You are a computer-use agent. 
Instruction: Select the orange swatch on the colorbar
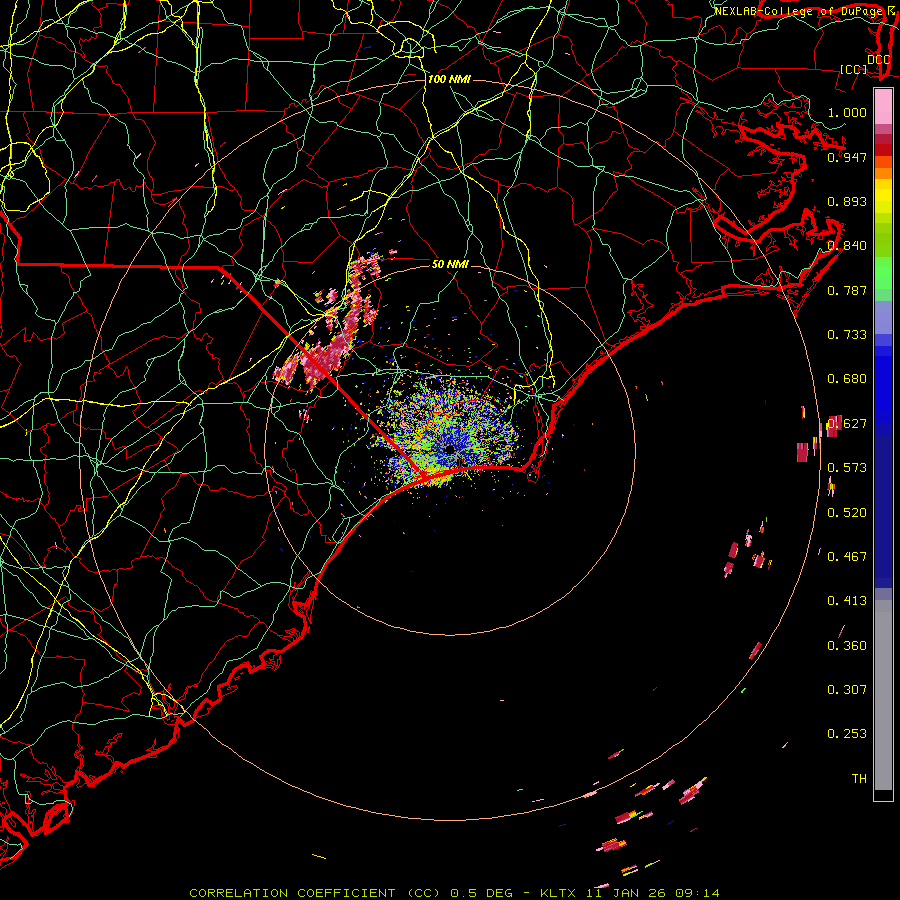[x=883, y=172]
